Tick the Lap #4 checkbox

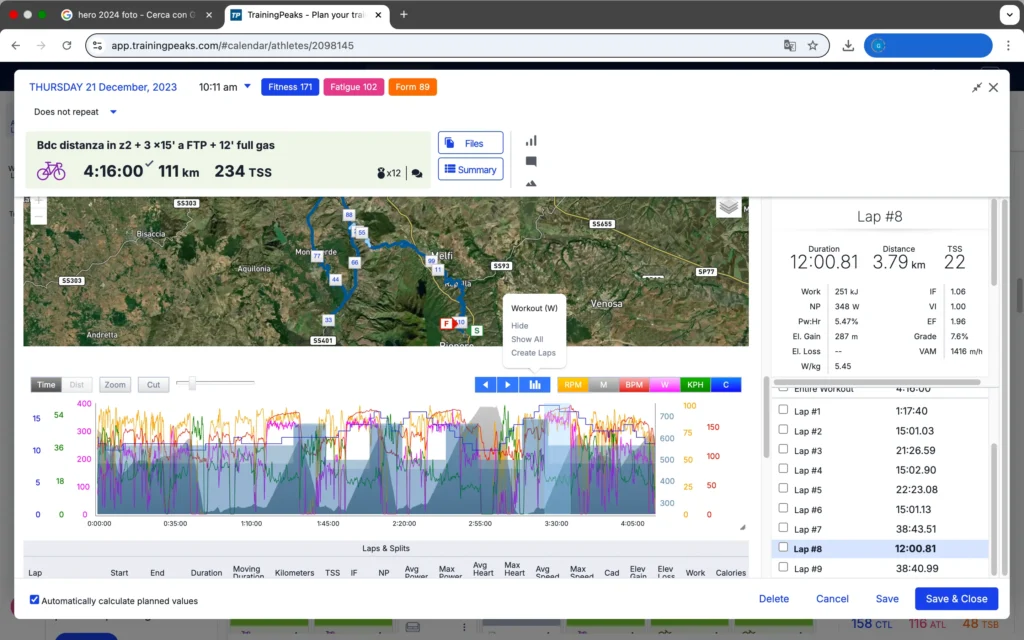tap(783, 470)
